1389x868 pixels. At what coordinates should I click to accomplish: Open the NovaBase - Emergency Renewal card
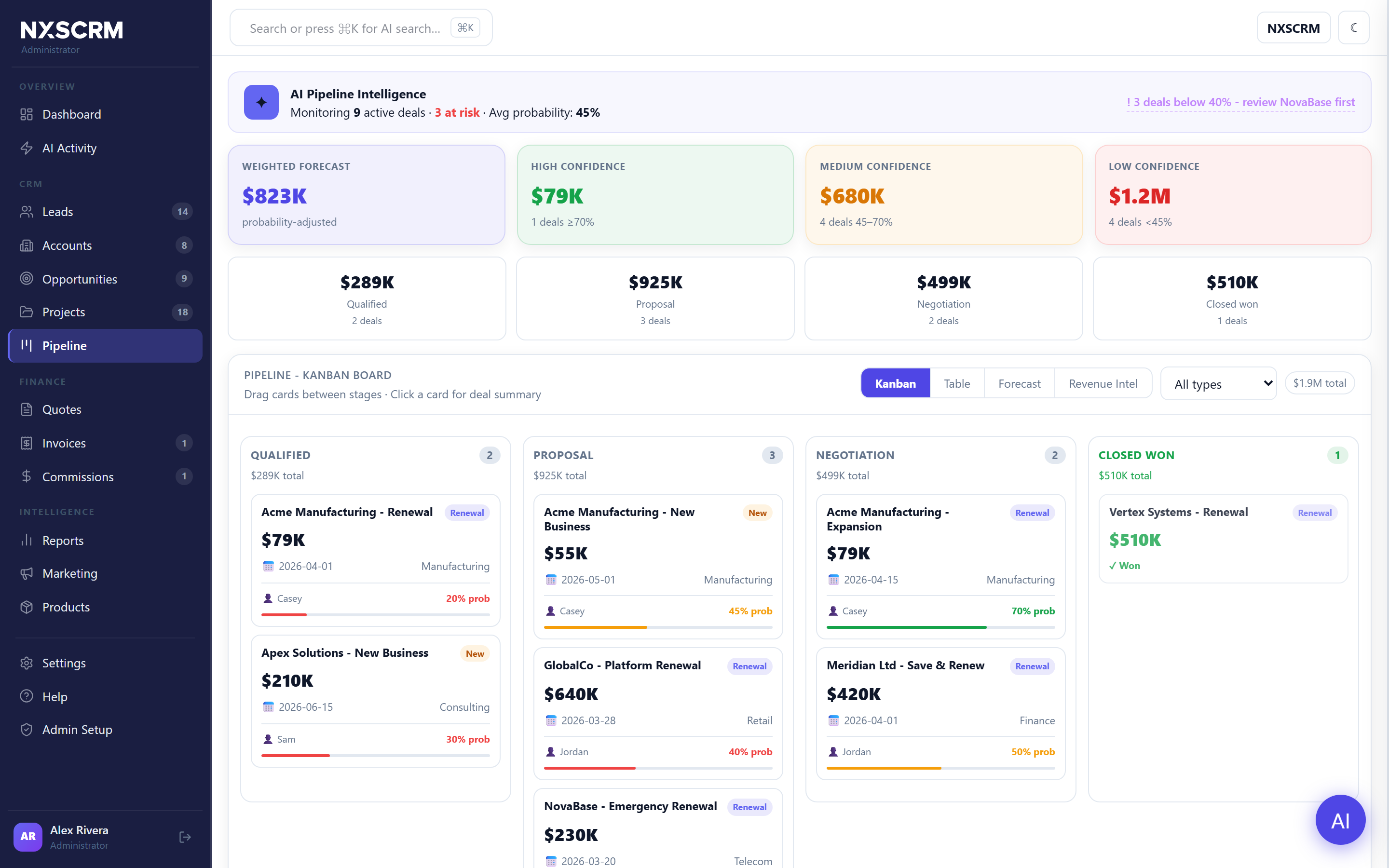coord(658,828)
